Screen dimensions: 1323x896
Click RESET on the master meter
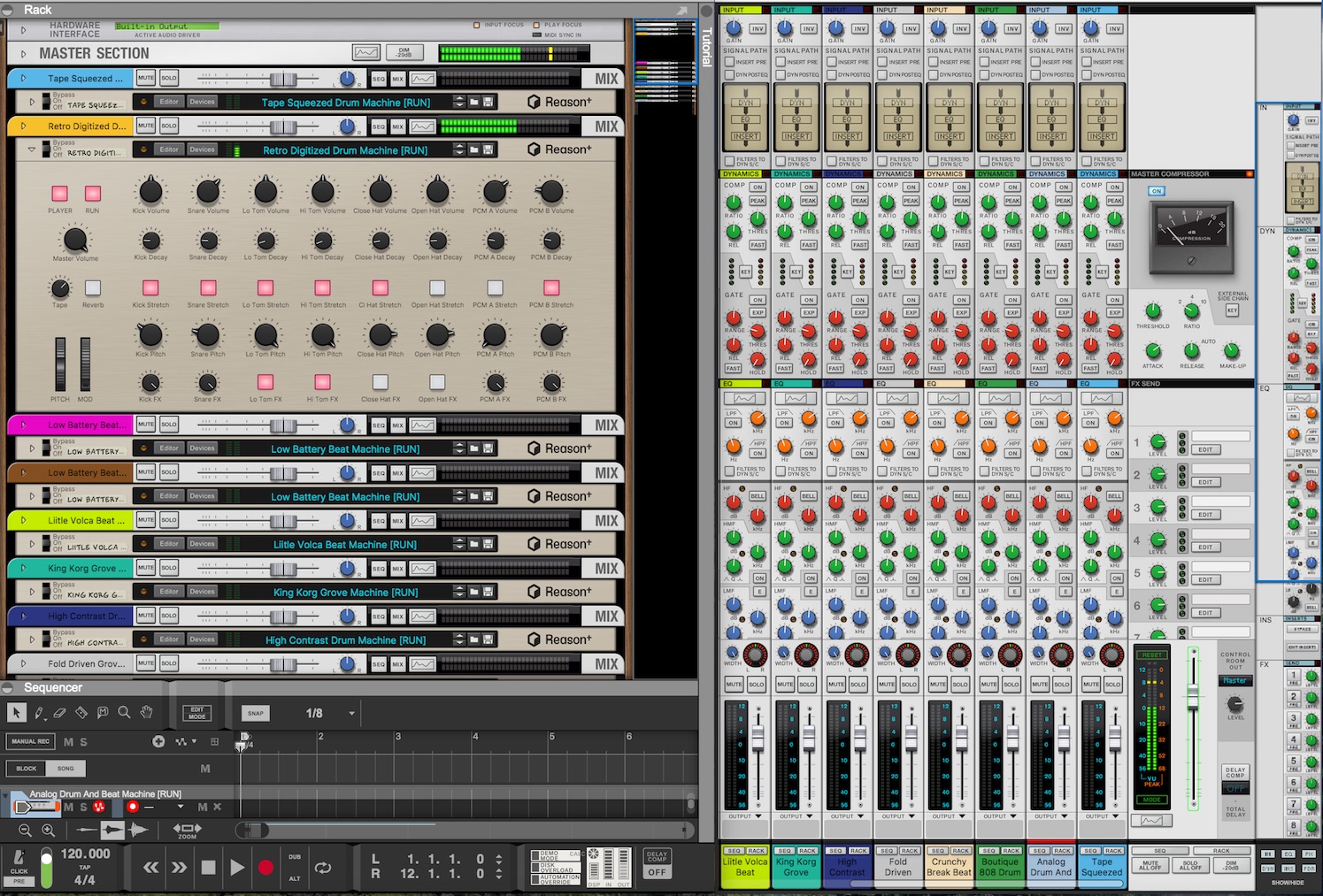1151,655
